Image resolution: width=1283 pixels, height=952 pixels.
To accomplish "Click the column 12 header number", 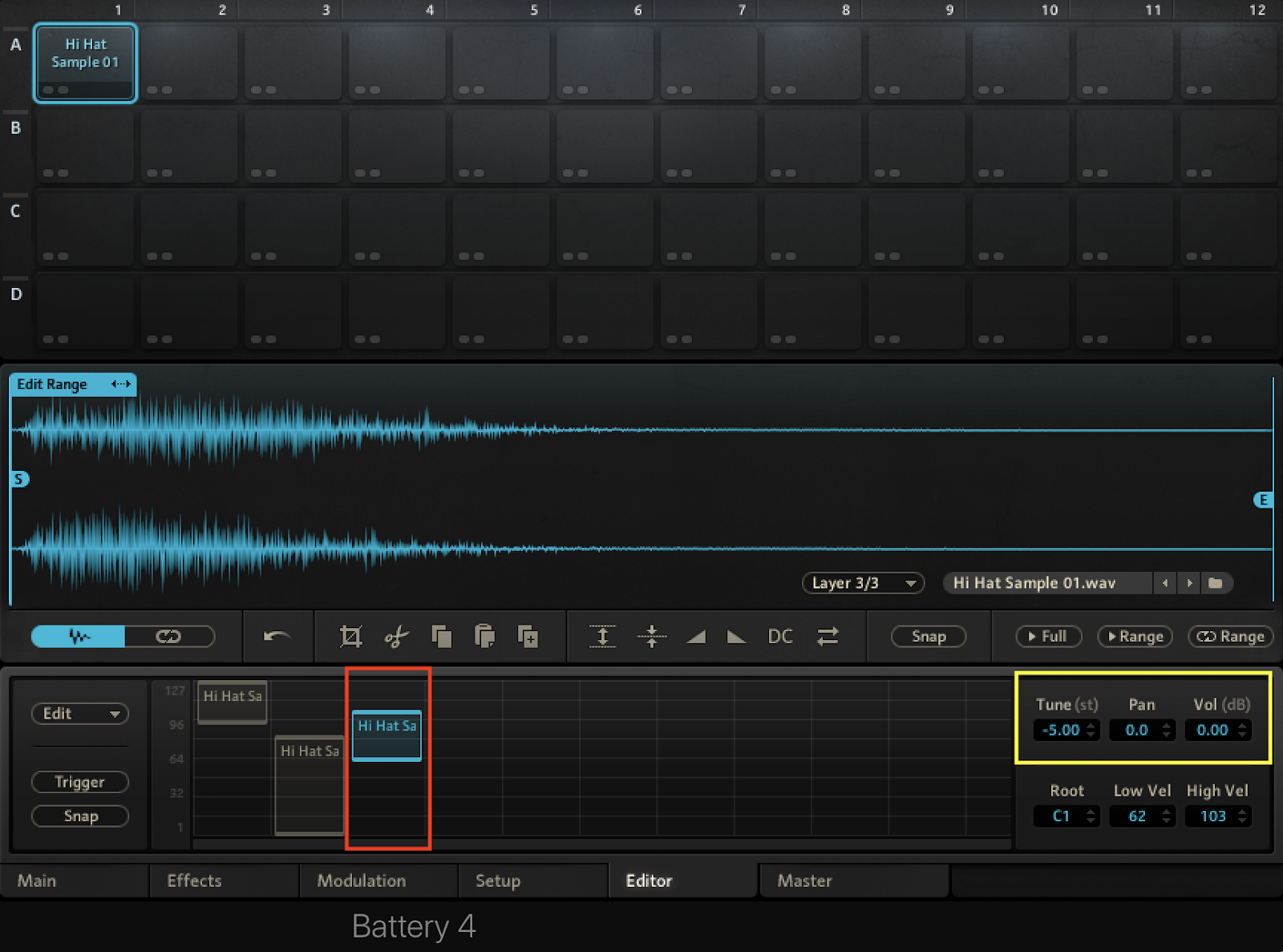I will click(x=1257, y=10).
